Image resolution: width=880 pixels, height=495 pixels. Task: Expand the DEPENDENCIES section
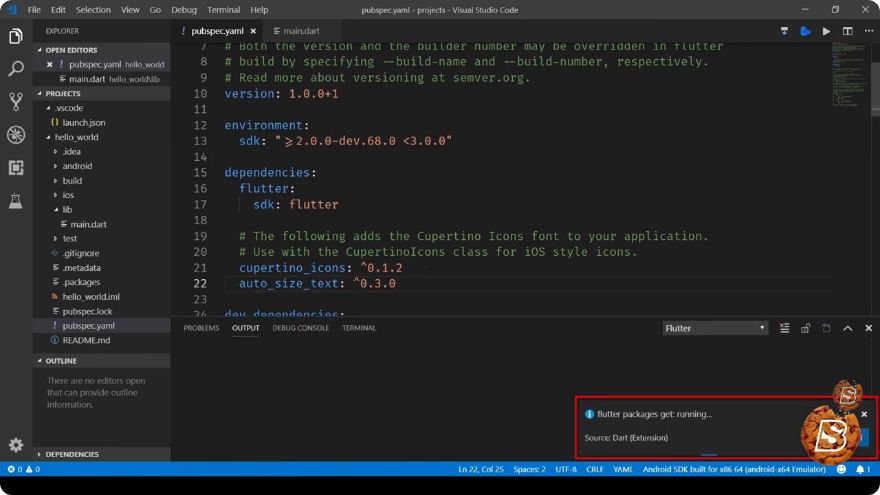[x=72, y=454]
